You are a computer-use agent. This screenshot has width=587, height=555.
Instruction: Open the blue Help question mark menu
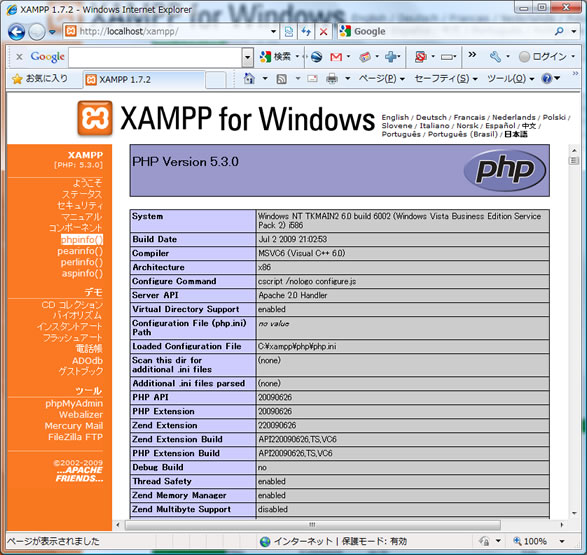click(550, 79)
